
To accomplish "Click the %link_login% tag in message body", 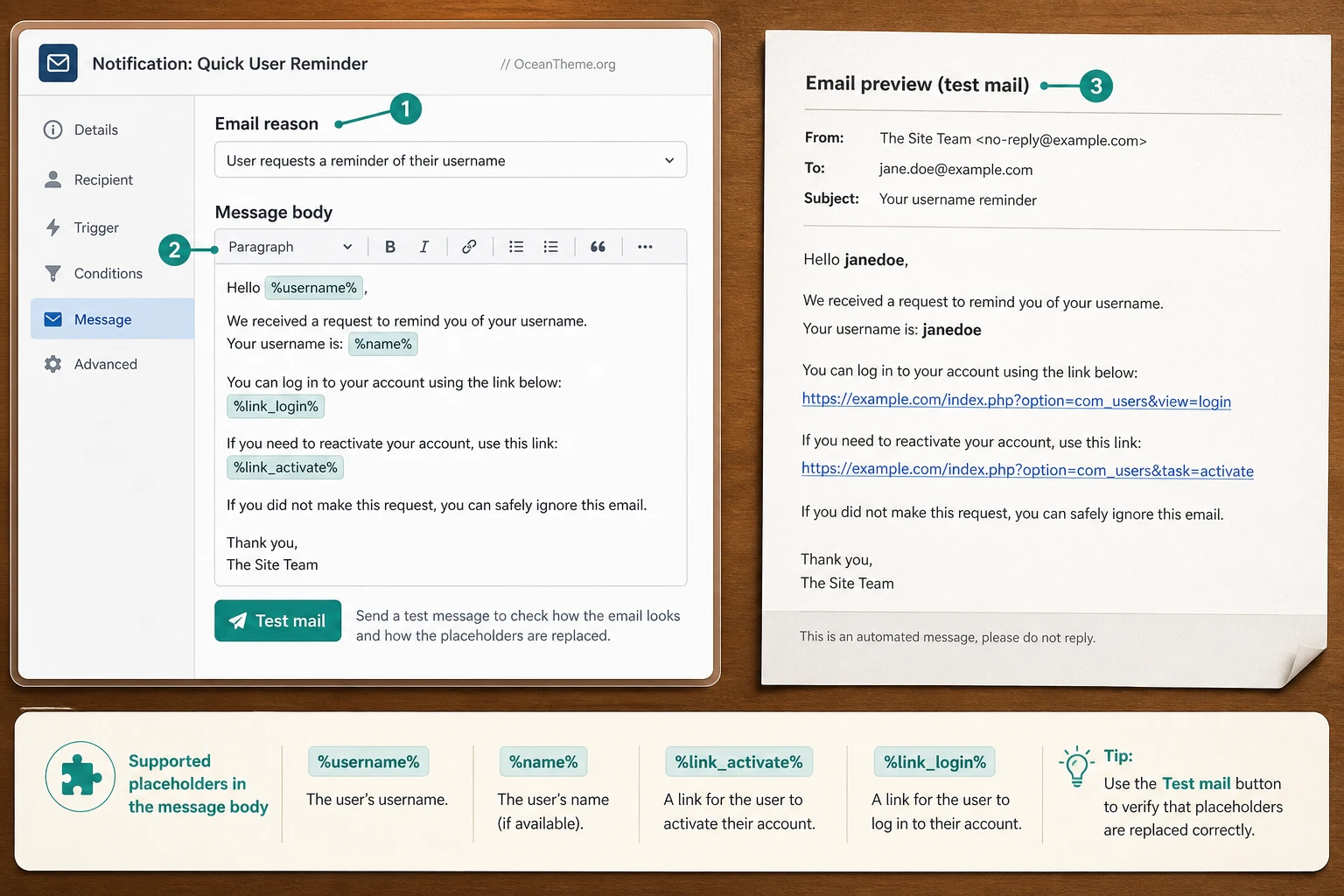I will click(276, 406).
